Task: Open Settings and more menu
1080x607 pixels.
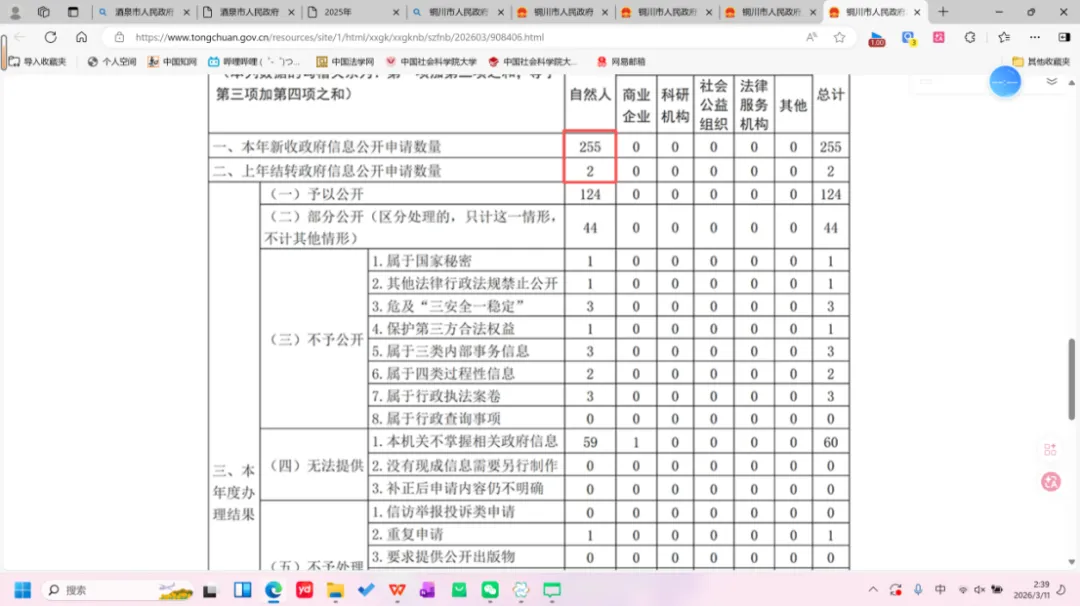Action: point(1035,37)
